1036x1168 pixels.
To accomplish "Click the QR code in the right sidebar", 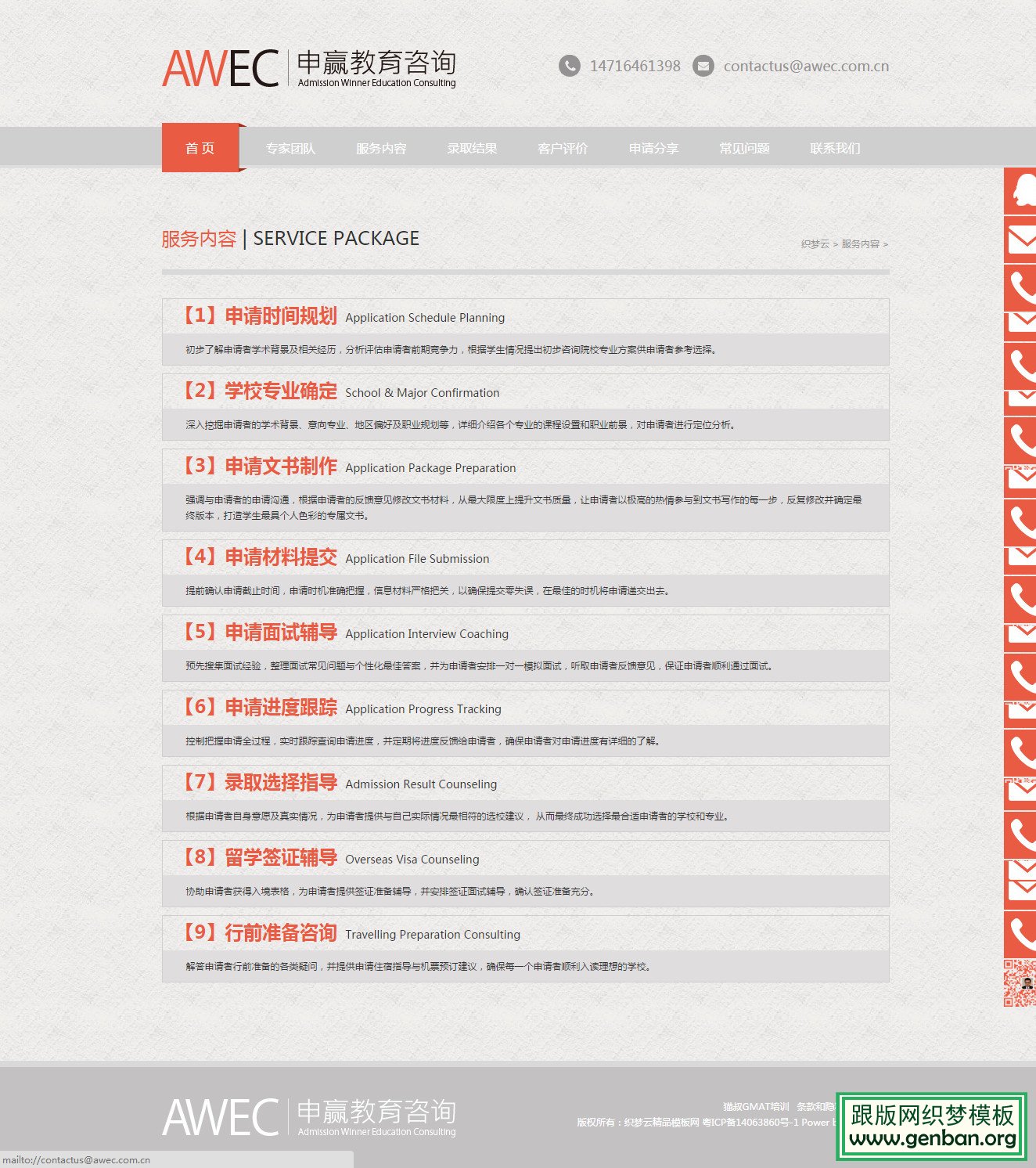I will [x=1020, y=982].
